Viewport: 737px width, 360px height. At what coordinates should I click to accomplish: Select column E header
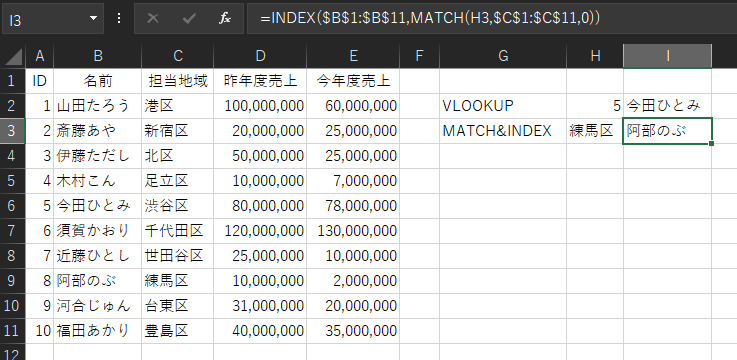click(353, 56)
